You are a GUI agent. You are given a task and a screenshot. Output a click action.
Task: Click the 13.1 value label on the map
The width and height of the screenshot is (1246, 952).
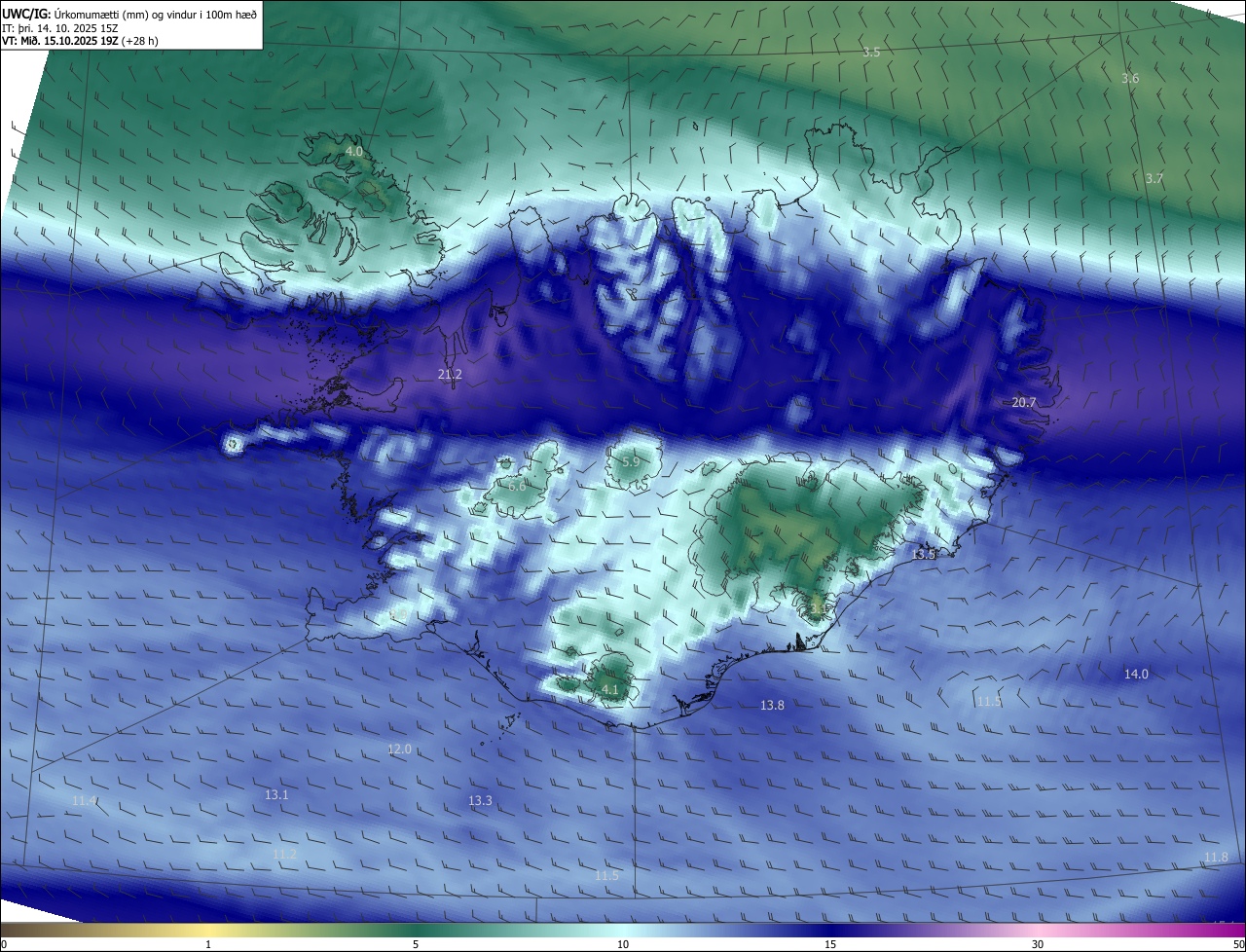click(276, 794)
